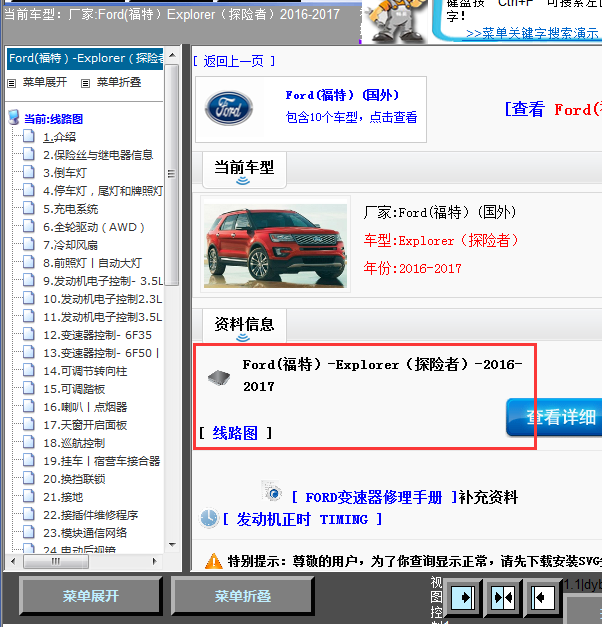Click the expand-menu icon beside 菜单展开 text

pyautogui.click(x=12, y=83)
